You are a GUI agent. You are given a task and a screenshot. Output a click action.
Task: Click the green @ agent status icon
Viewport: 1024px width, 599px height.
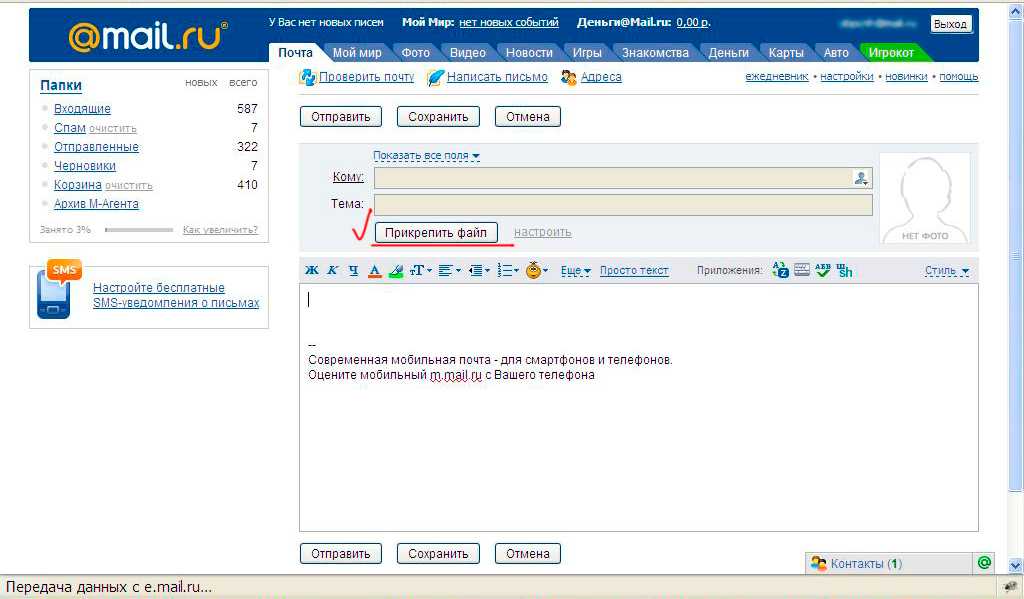[984, 562]
